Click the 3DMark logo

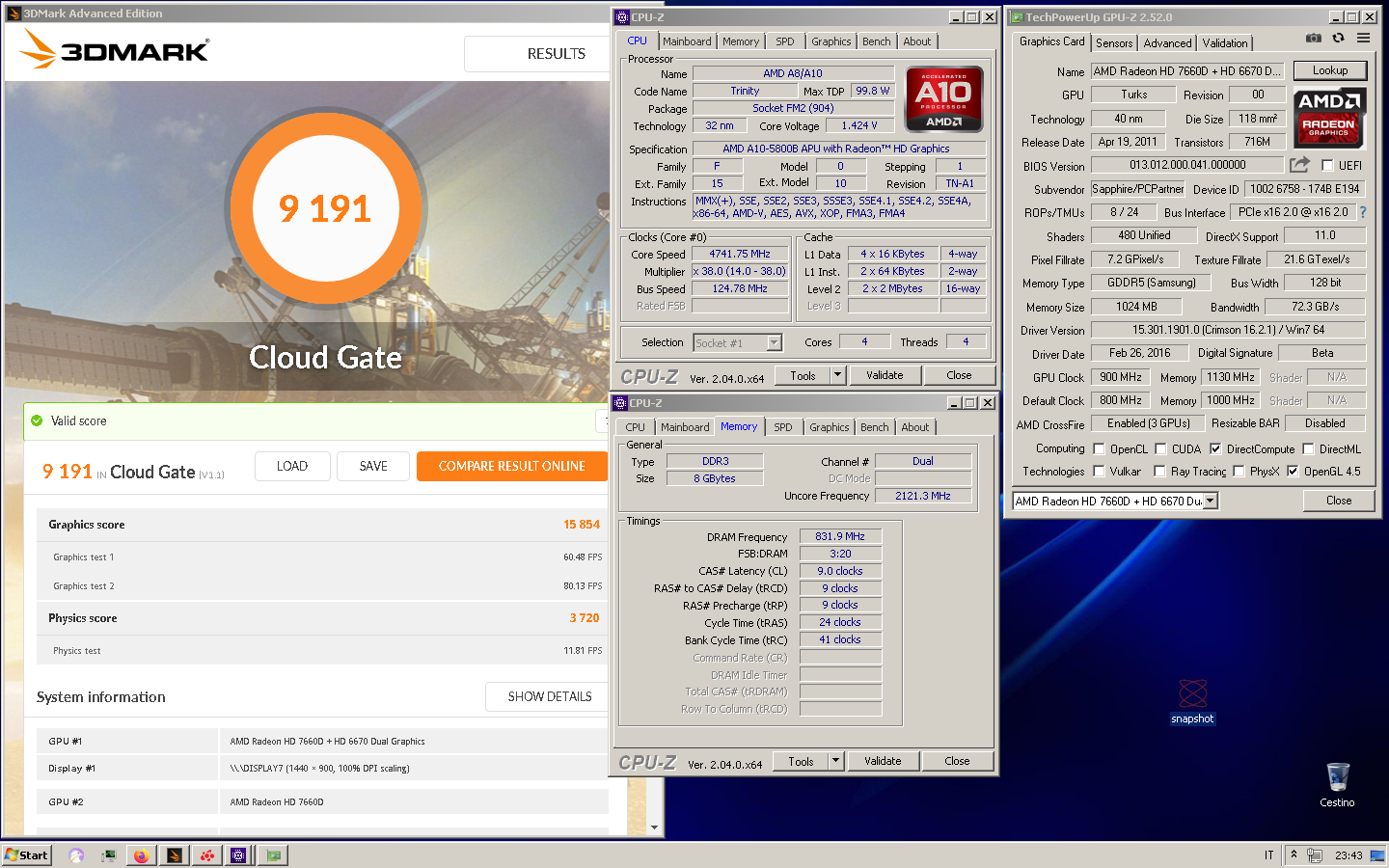pyautogui.click(x=115, y=48)
